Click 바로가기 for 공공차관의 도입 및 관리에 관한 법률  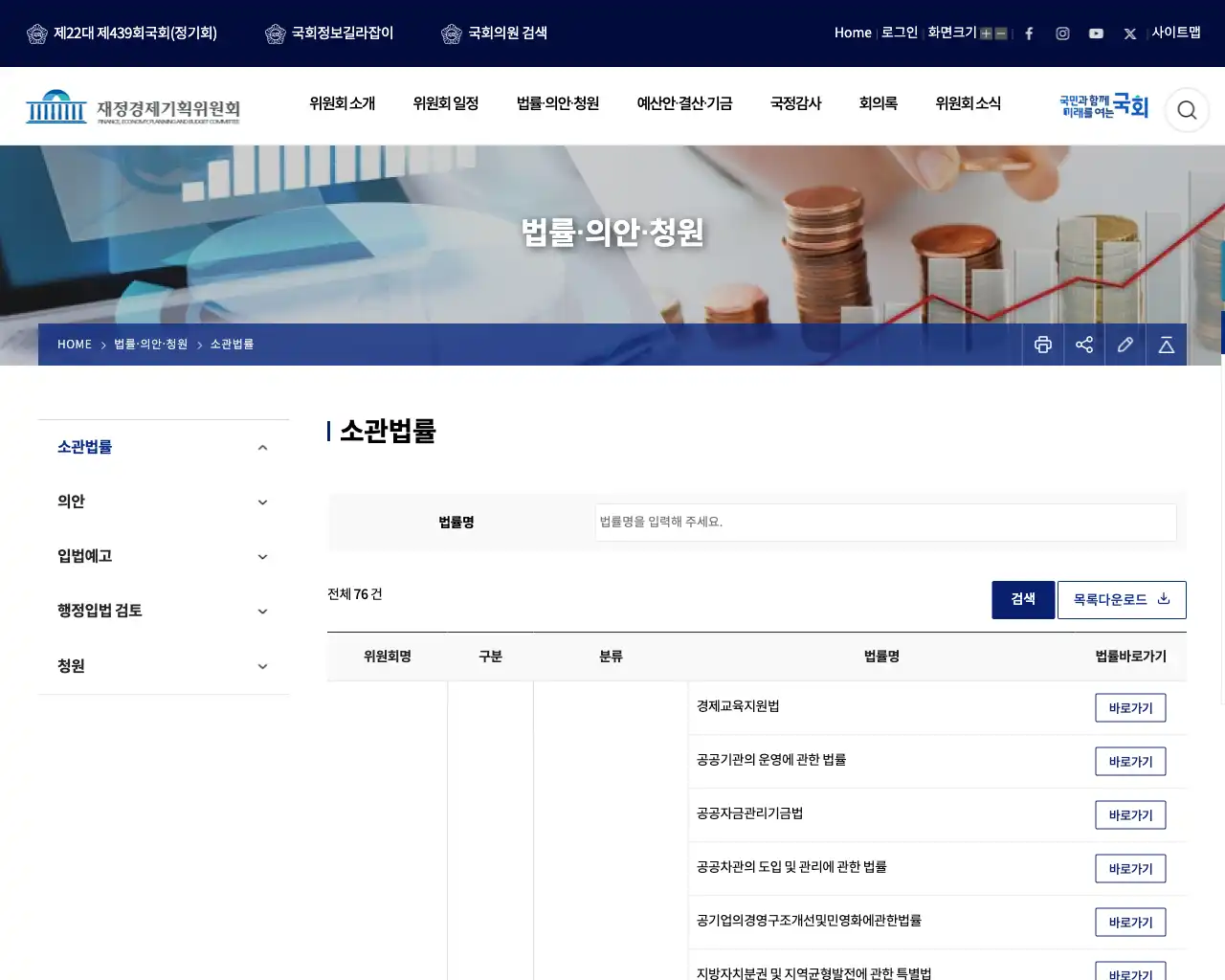tap(1130, 869)
